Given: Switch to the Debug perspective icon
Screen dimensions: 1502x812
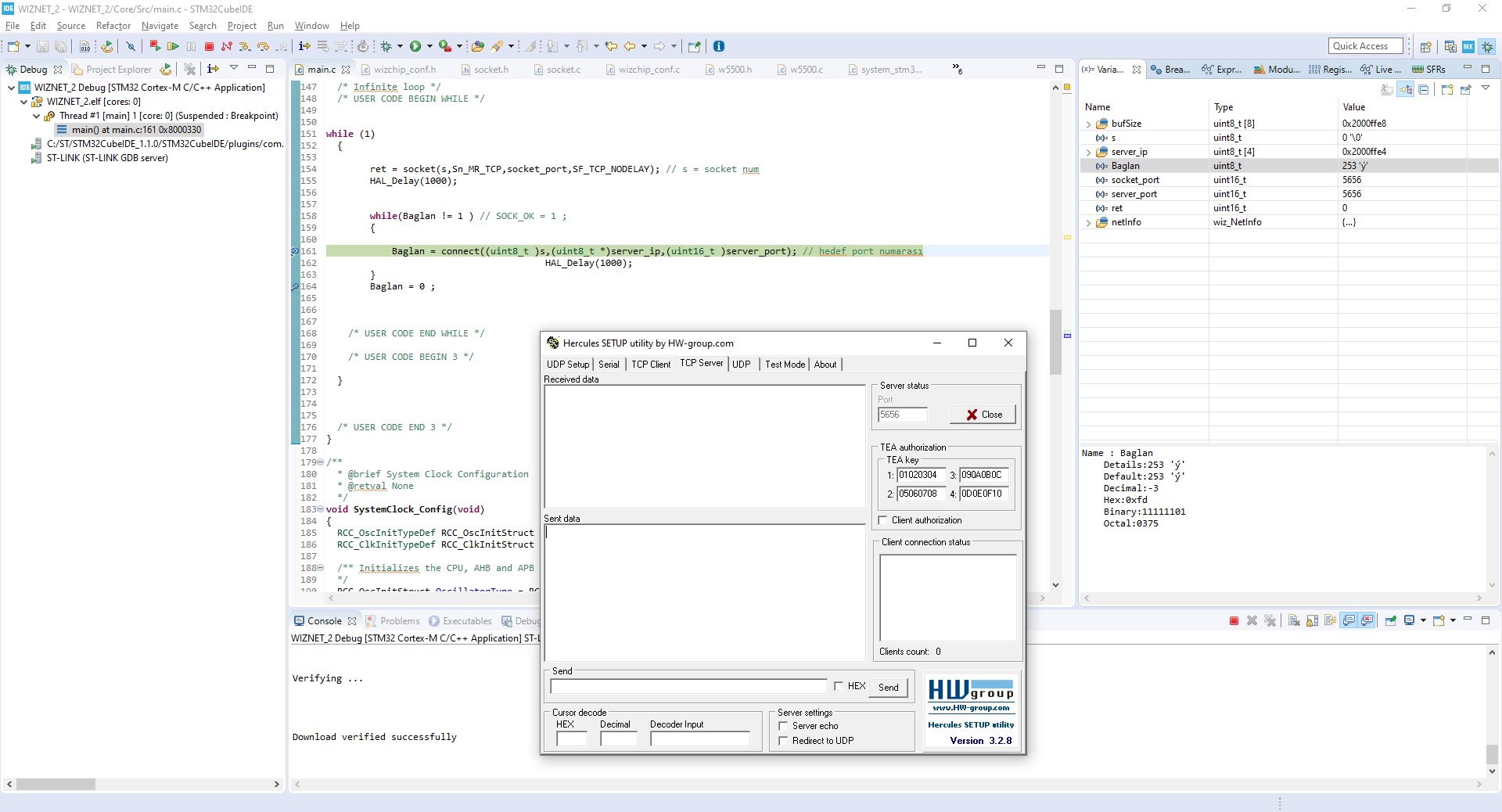Looking at the screenshot, I should pos(1487,47).
